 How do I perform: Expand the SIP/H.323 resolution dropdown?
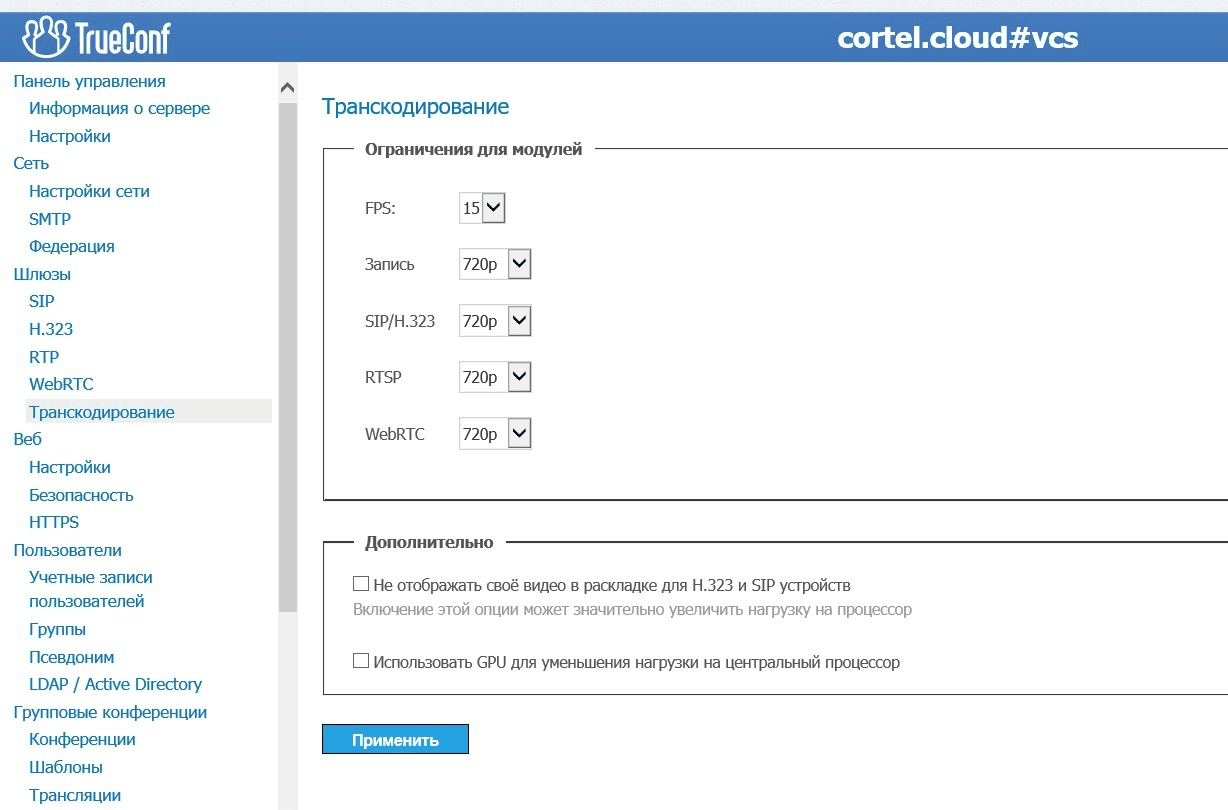point(495,321)
